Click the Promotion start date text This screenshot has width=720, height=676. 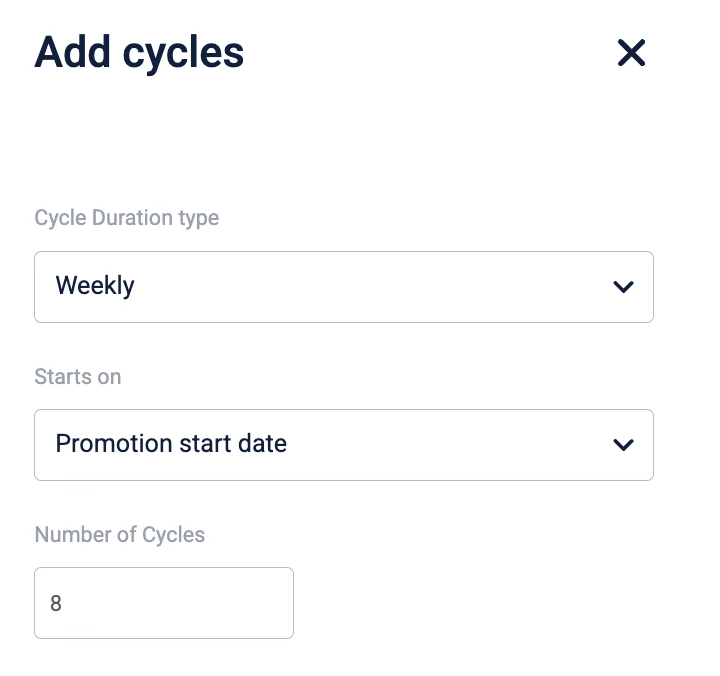pyautogui.click(x=171, y=444)
